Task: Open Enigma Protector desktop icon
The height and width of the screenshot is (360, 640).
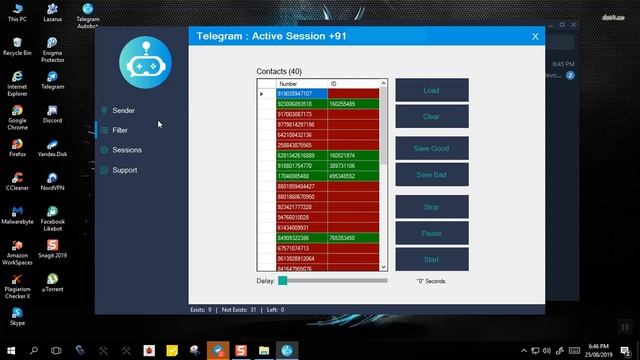Action: pos(53,49)
